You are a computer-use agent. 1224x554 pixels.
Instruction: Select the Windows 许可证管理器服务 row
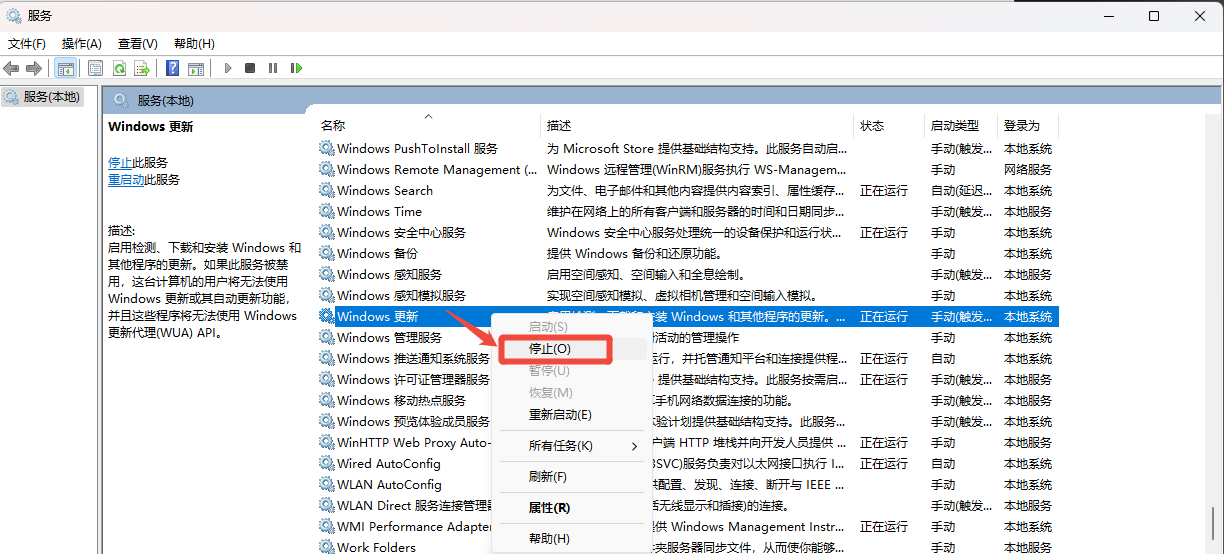687,379
